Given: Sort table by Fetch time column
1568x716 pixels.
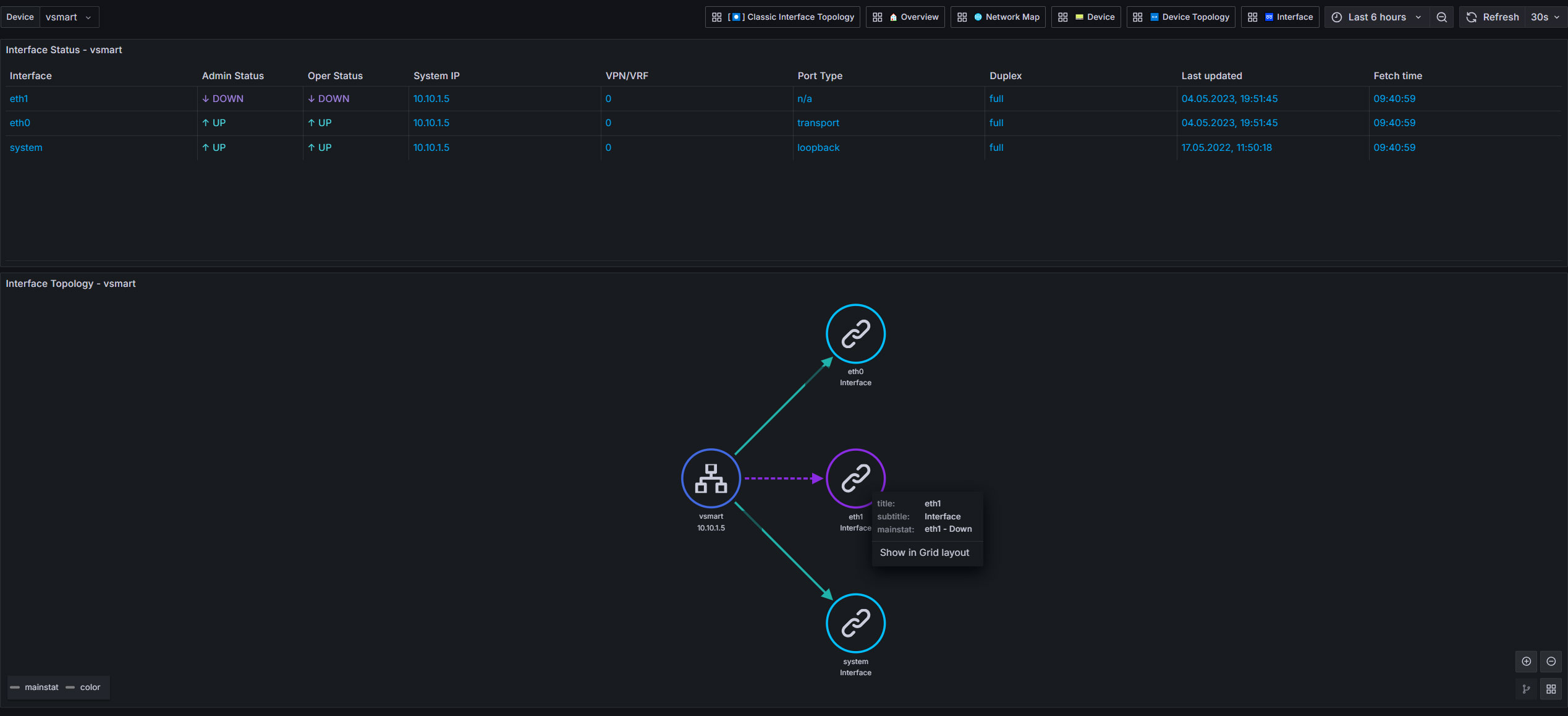Looking at the screenshot, I should [x=1398, y=76].
